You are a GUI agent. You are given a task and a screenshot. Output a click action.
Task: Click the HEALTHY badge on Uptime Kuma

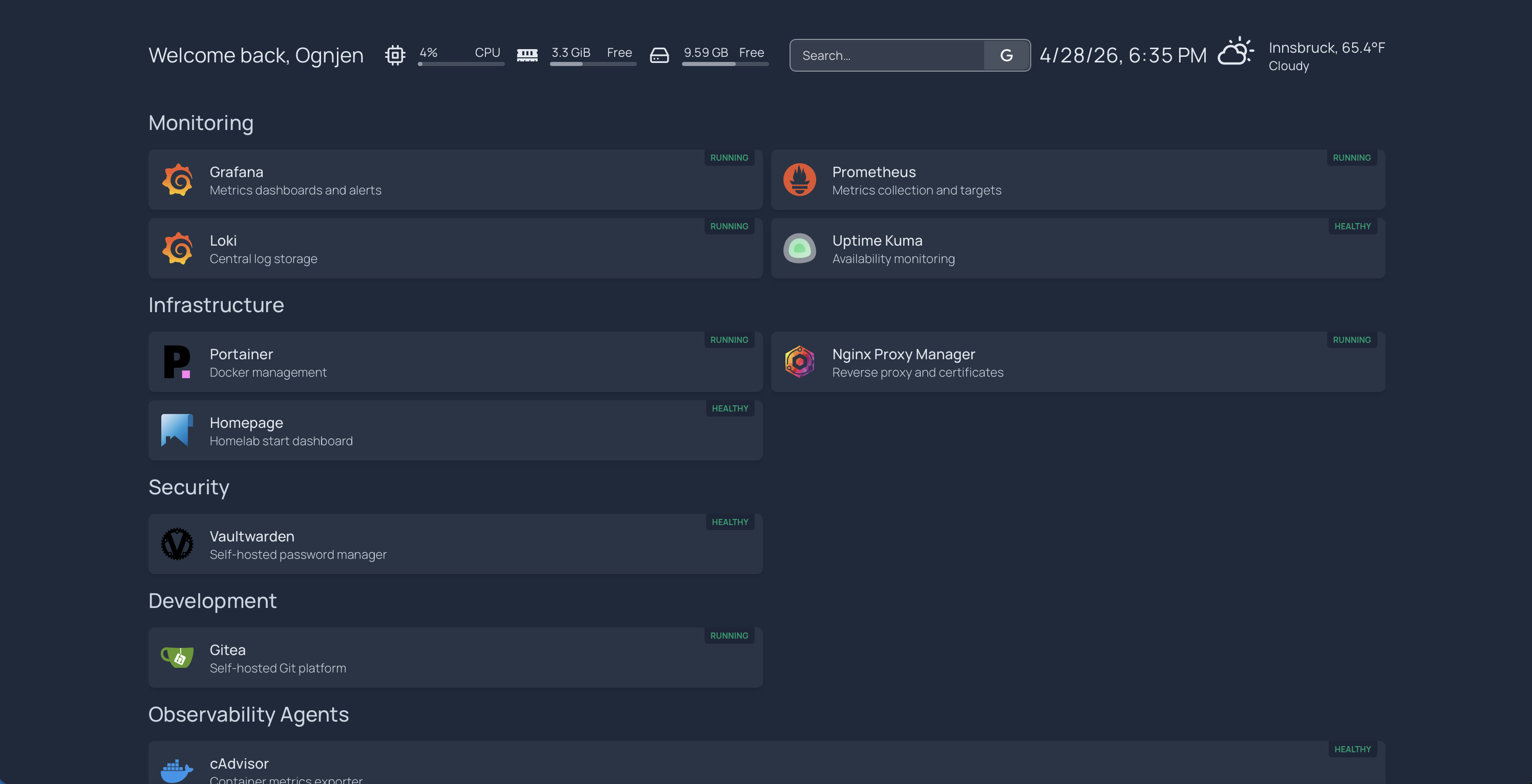pos(1352,227)
